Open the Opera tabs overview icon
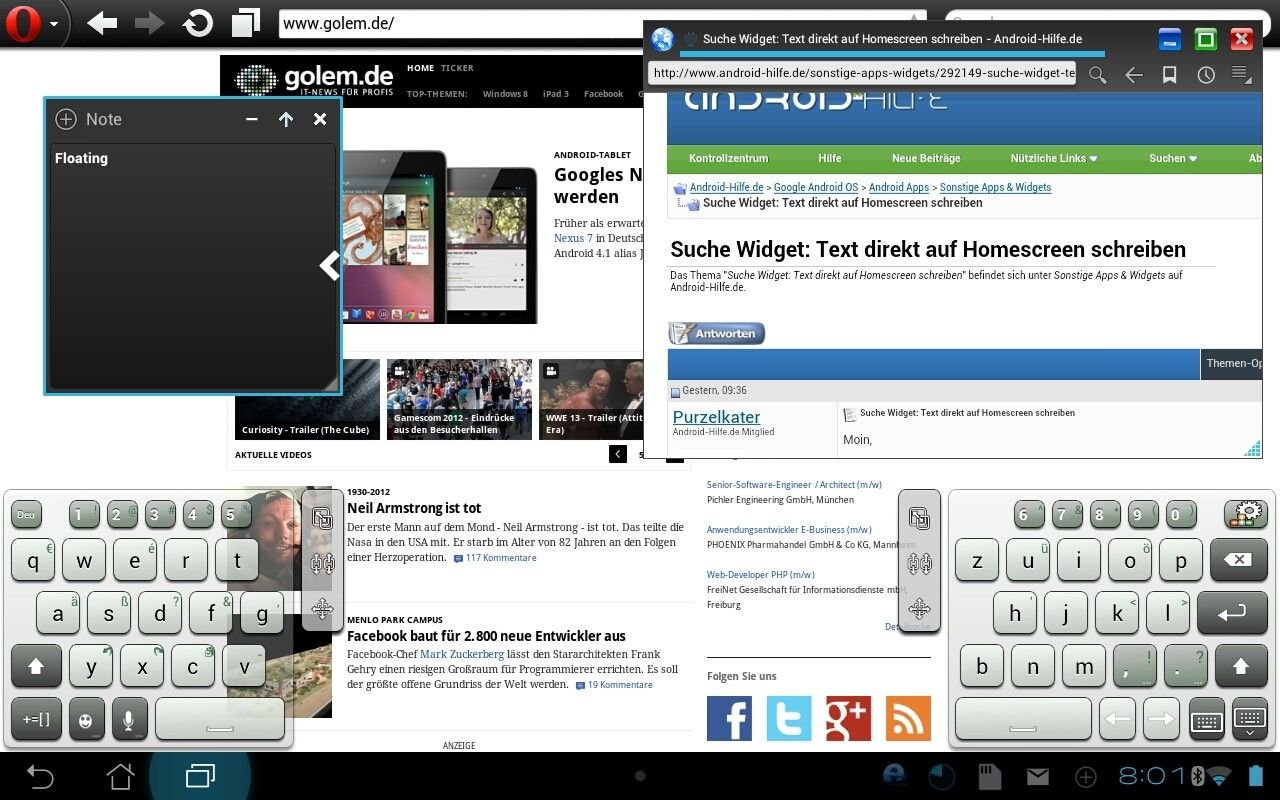Image resolution: width=1280 pixels, height=800 pixels. click(x=246, y=22)
